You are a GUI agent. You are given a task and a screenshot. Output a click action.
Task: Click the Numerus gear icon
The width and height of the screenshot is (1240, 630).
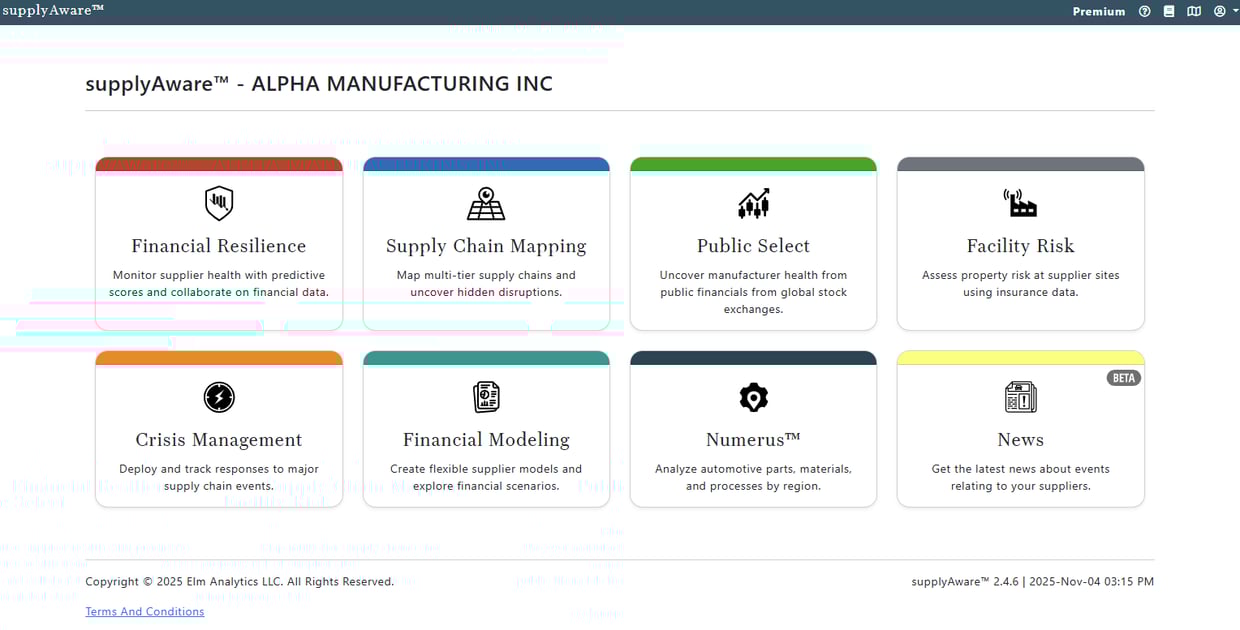[753, 397]
